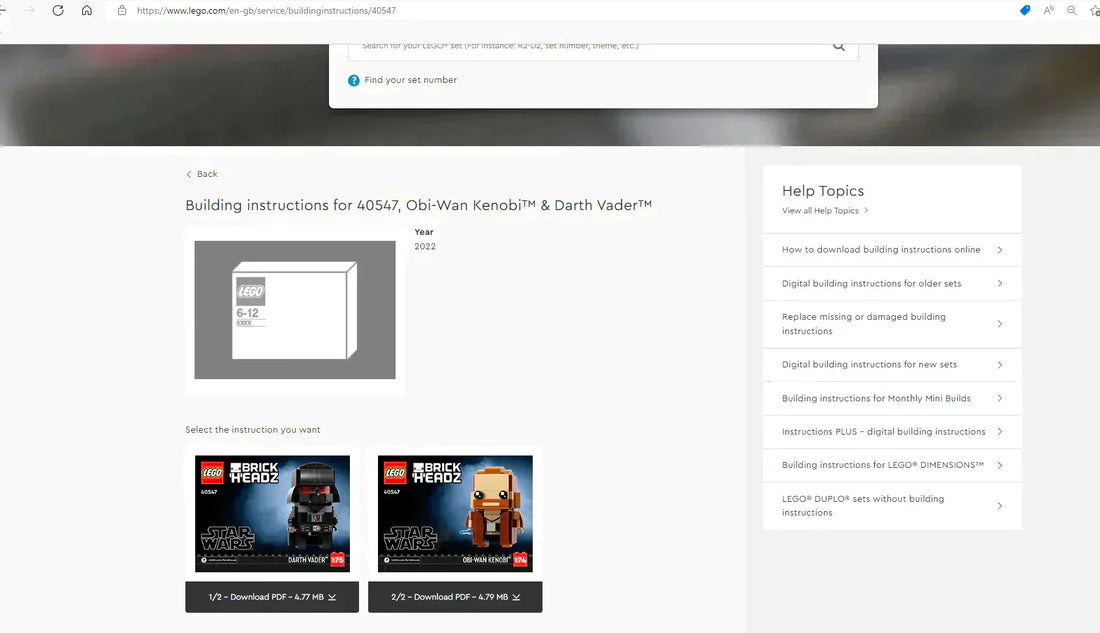Download Obi-Wan Kenobi PDF 2/2

455,597
